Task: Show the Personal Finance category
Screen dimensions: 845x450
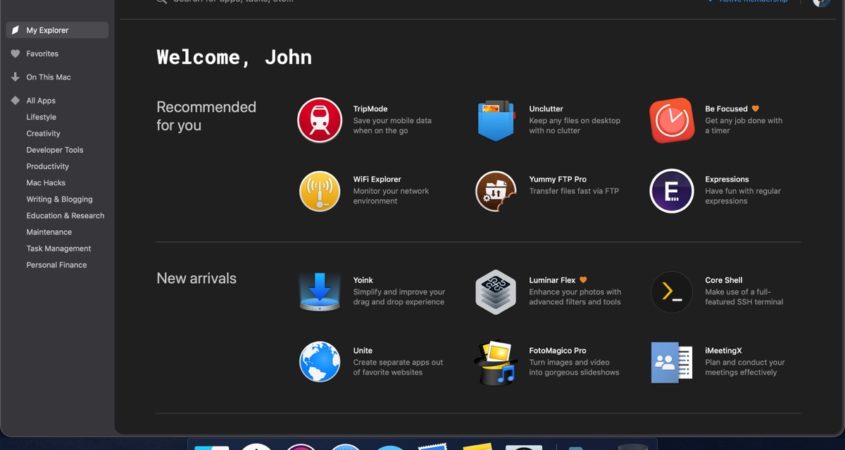Action: point(56,265)
